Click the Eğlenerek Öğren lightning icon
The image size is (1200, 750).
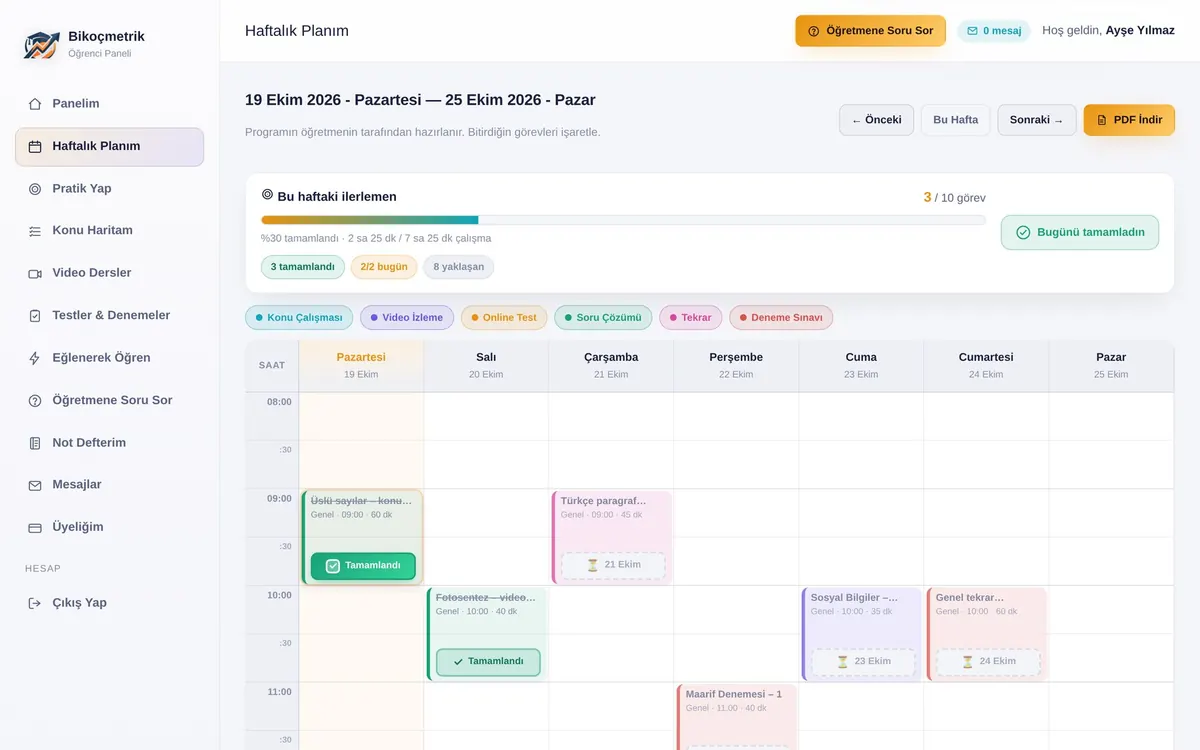pos(35,358)
